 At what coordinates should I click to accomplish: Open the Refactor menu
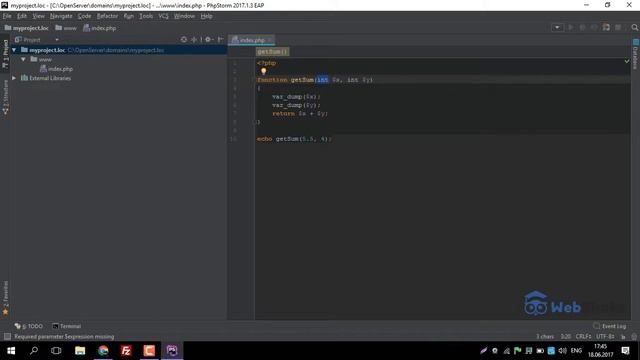click(107, 16)
